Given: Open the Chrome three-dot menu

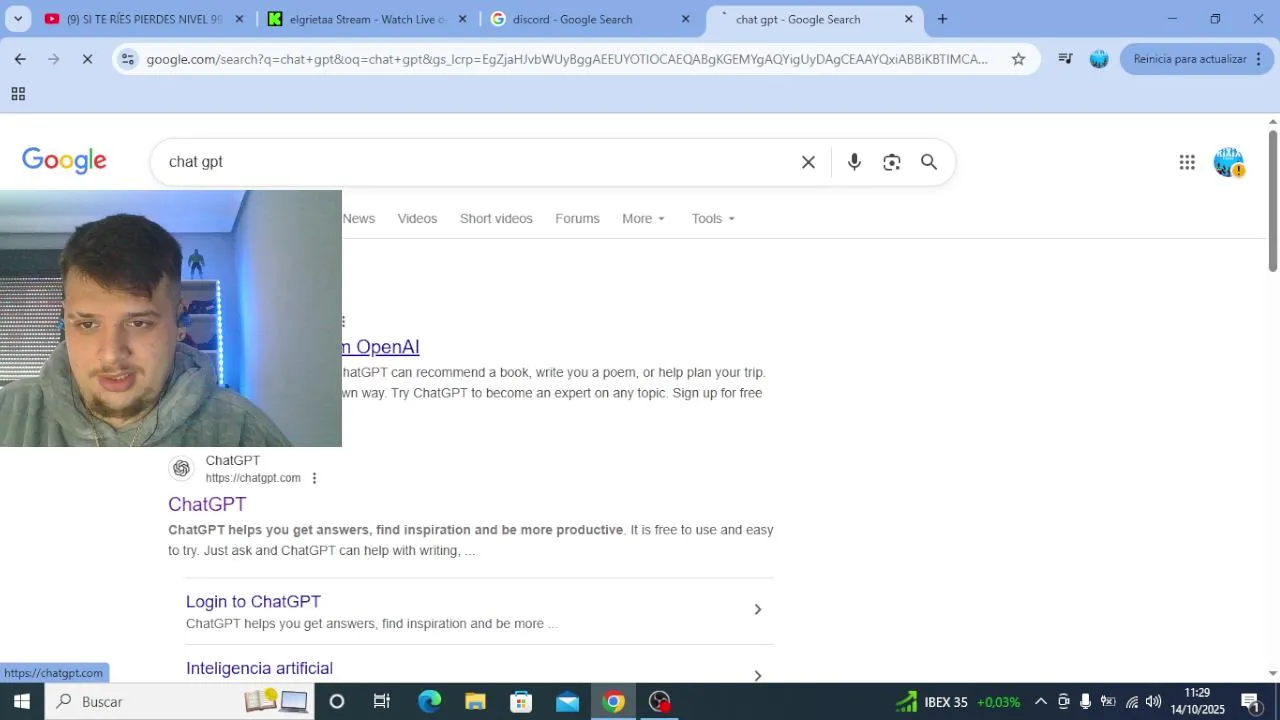Looking at the screenshot, I should 1258,59.
